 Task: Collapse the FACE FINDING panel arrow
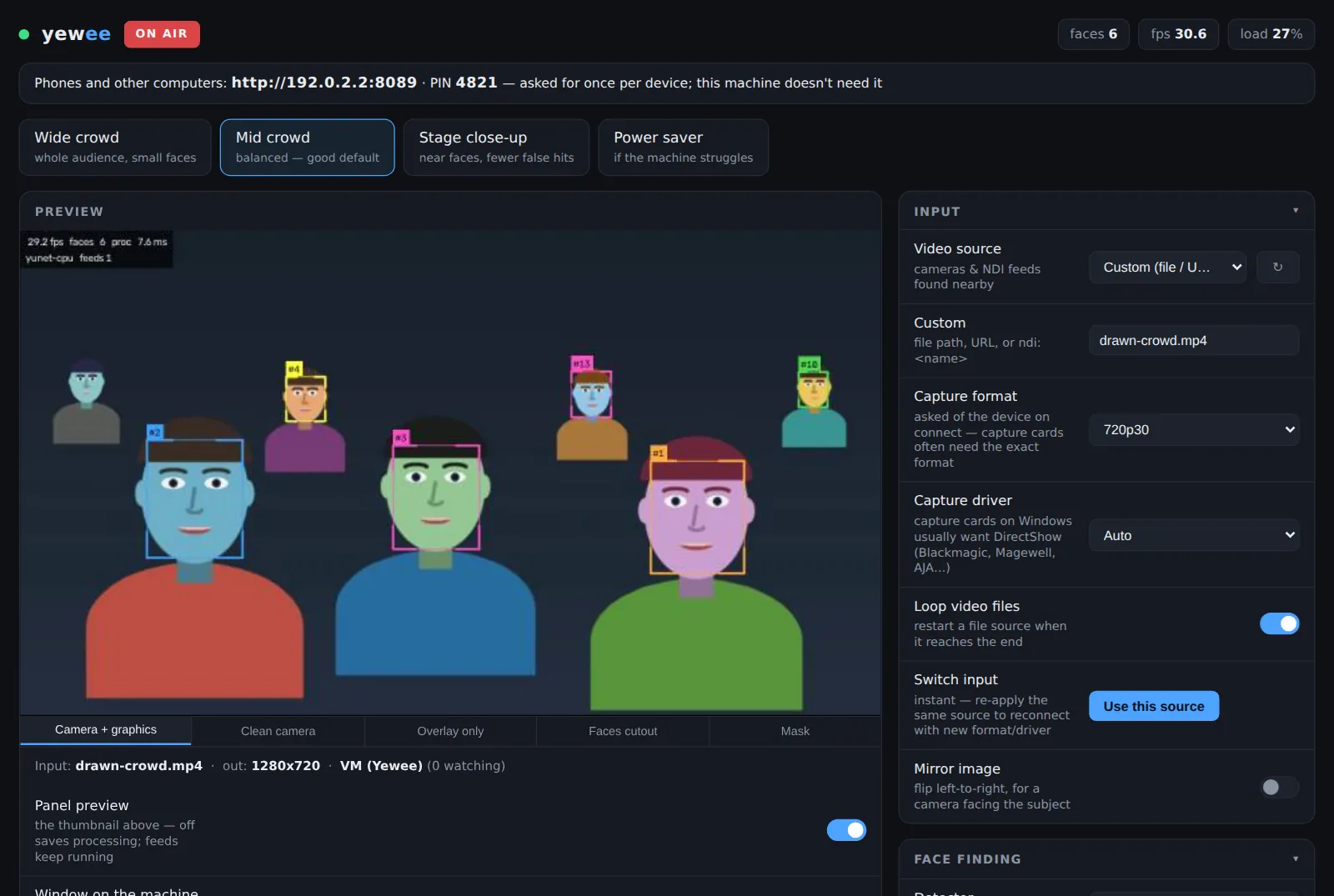pyautogui.click(x=1295, y=858)
